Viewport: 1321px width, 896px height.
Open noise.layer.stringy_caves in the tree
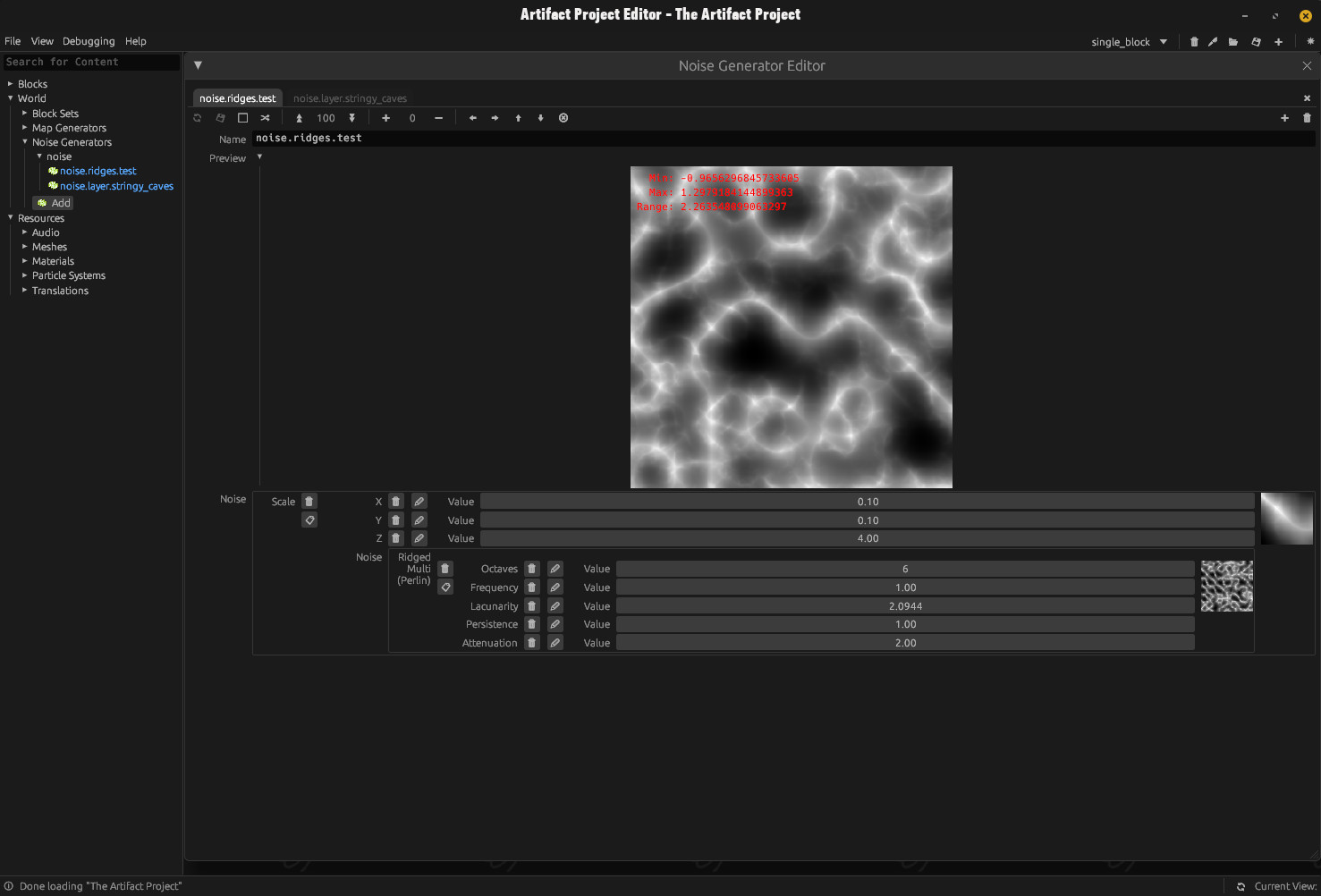point(116,186)
